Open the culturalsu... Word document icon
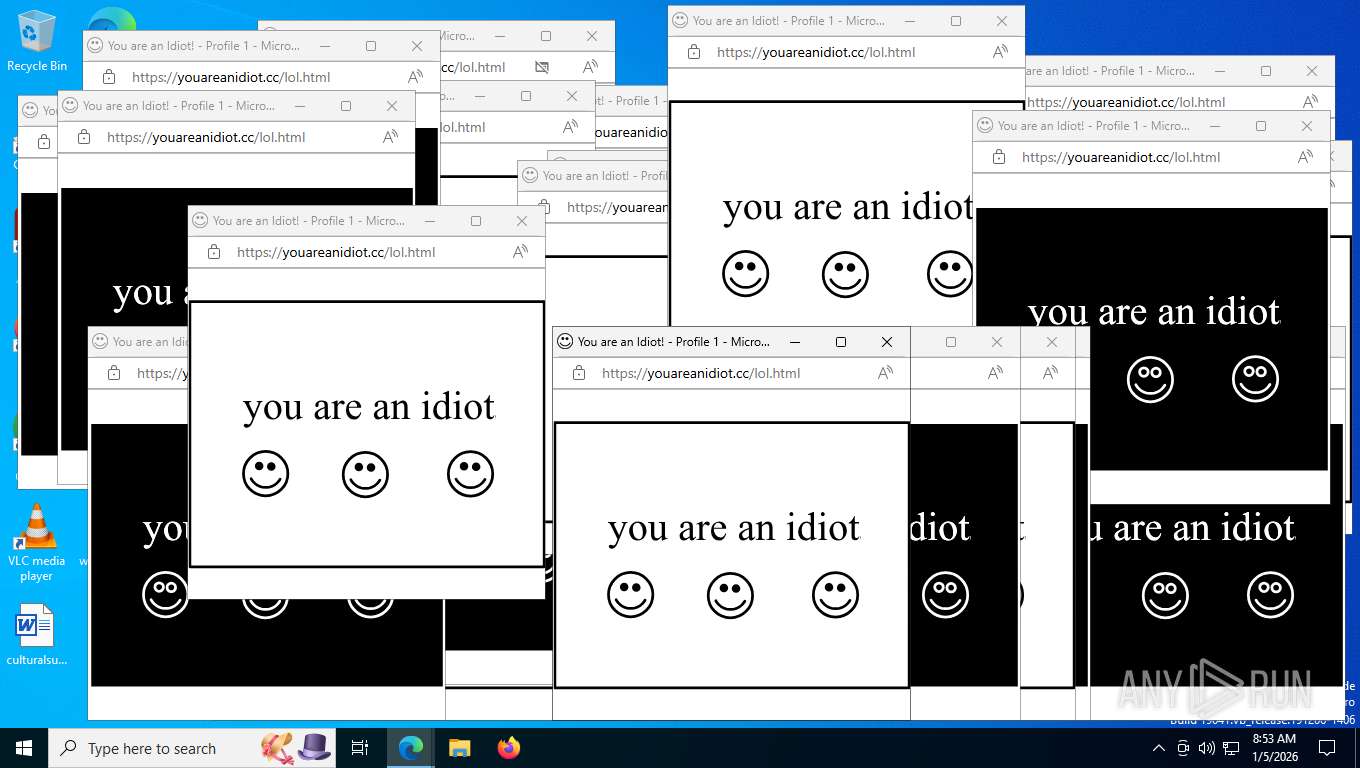The height and width of the screenshot is (768, 1360). coord(37,635)
